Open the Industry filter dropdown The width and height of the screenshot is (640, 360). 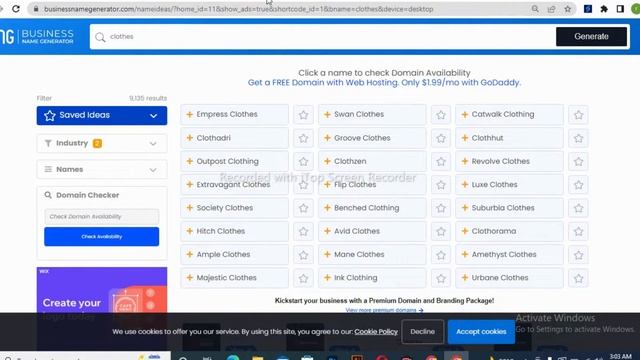(x=102, y=143)
